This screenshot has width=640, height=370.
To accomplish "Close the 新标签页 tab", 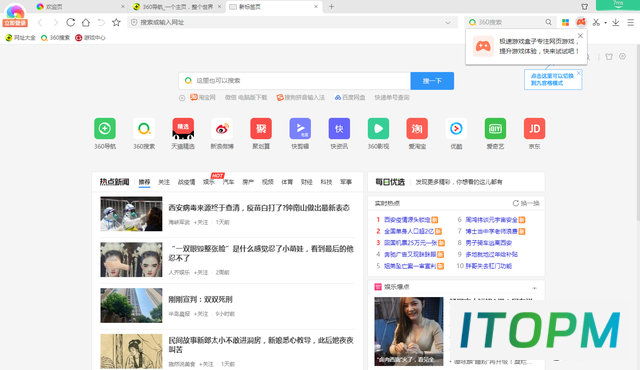I will (x=316, y=7).
